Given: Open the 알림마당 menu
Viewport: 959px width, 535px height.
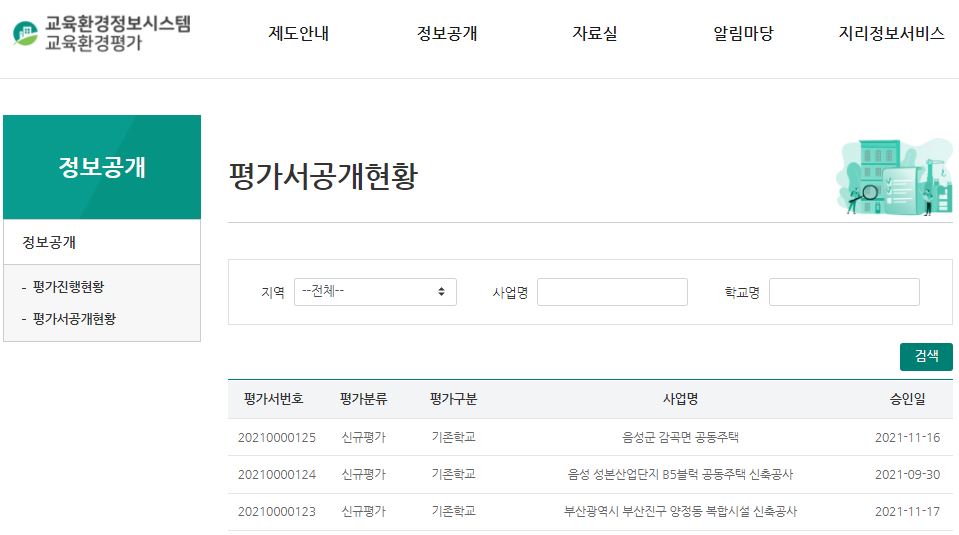Looking at the screenshot, I should (x=743, y=33).
